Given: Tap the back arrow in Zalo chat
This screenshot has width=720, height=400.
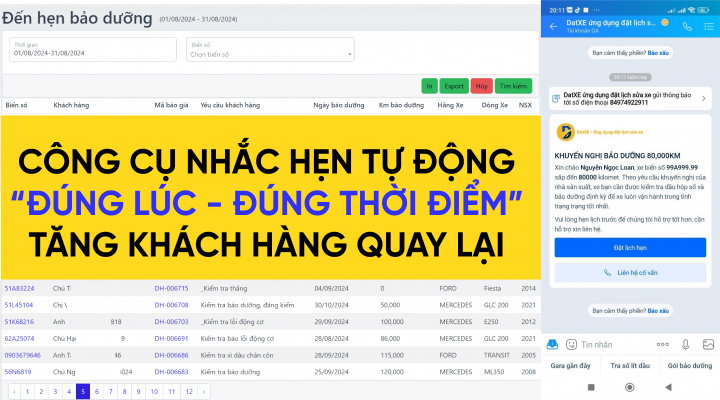Looking at the screenshot, I should click(x=553, y=24).
